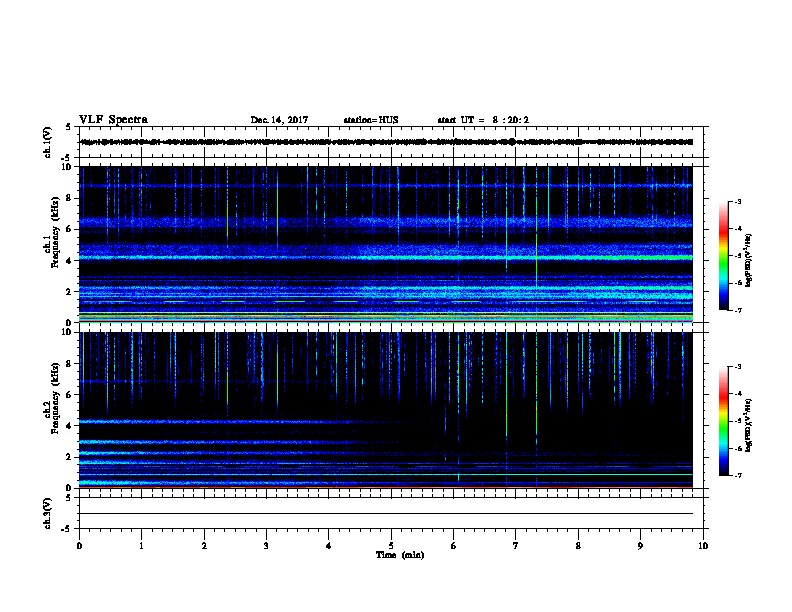Select the date text "Dec. 14, 2017"
This screenshot has width=792, height=612.
click(279, 120)
